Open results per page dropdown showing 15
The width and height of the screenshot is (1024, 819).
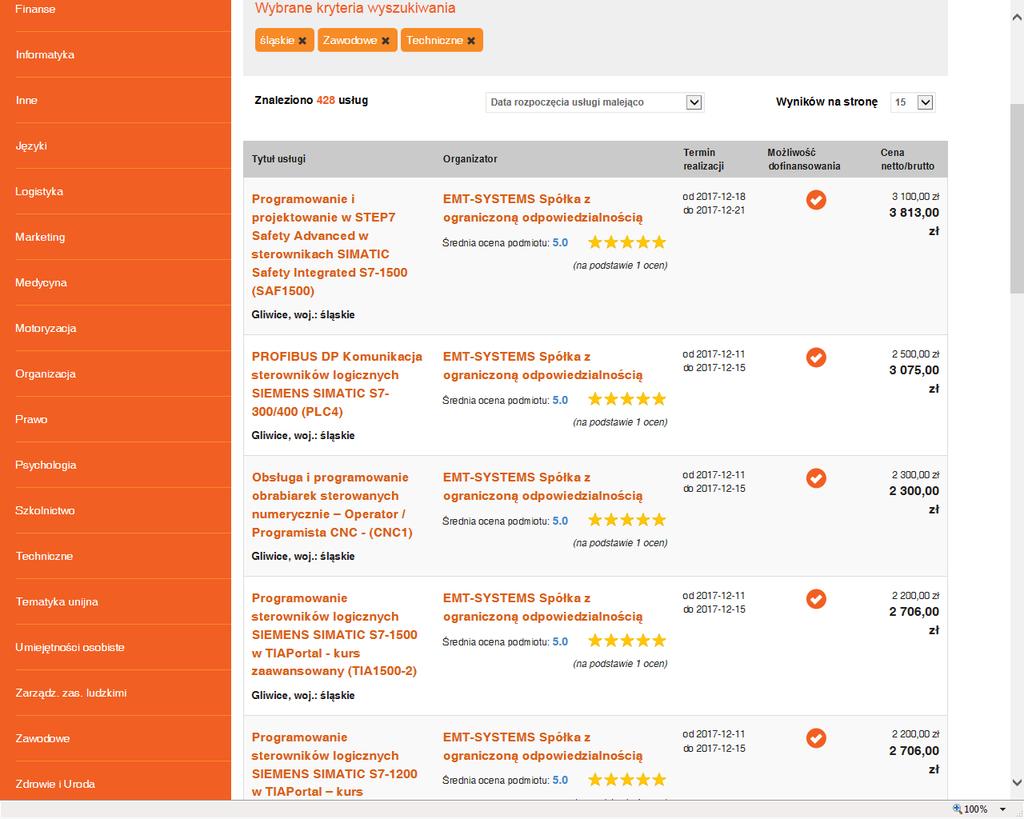[912, 103]
